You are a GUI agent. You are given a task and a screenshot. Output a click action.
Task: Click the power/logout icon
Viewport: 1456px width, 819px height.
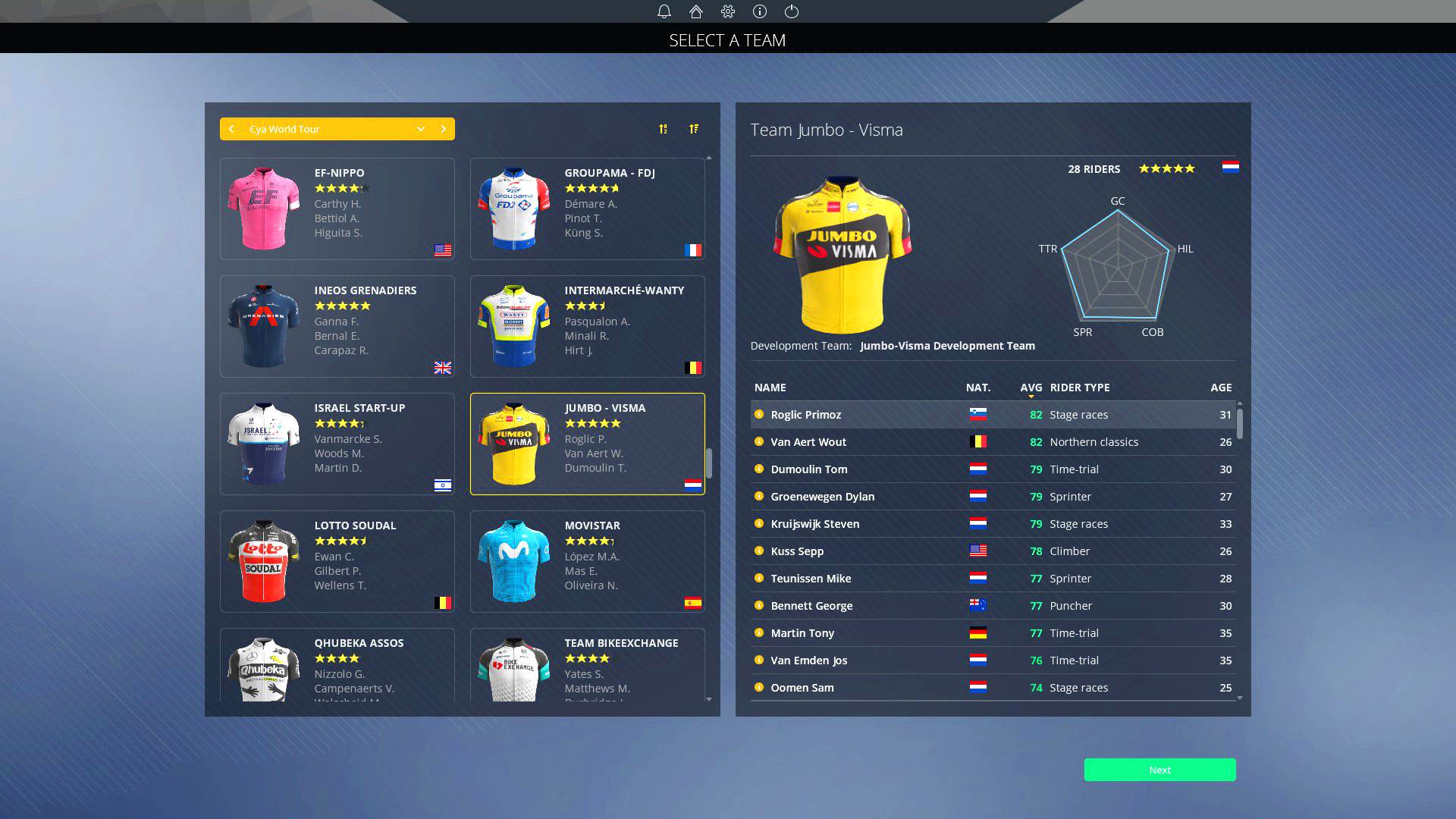coord(792,11)
